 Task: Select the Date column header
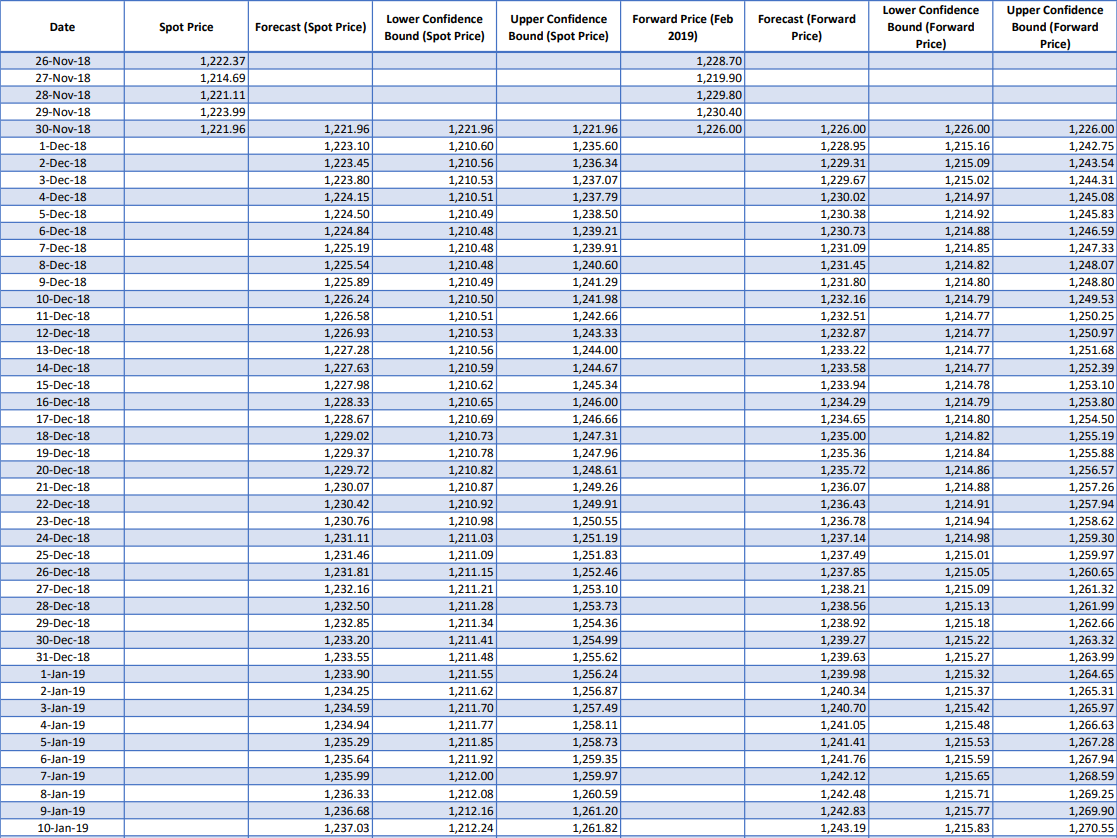(63, 27)
